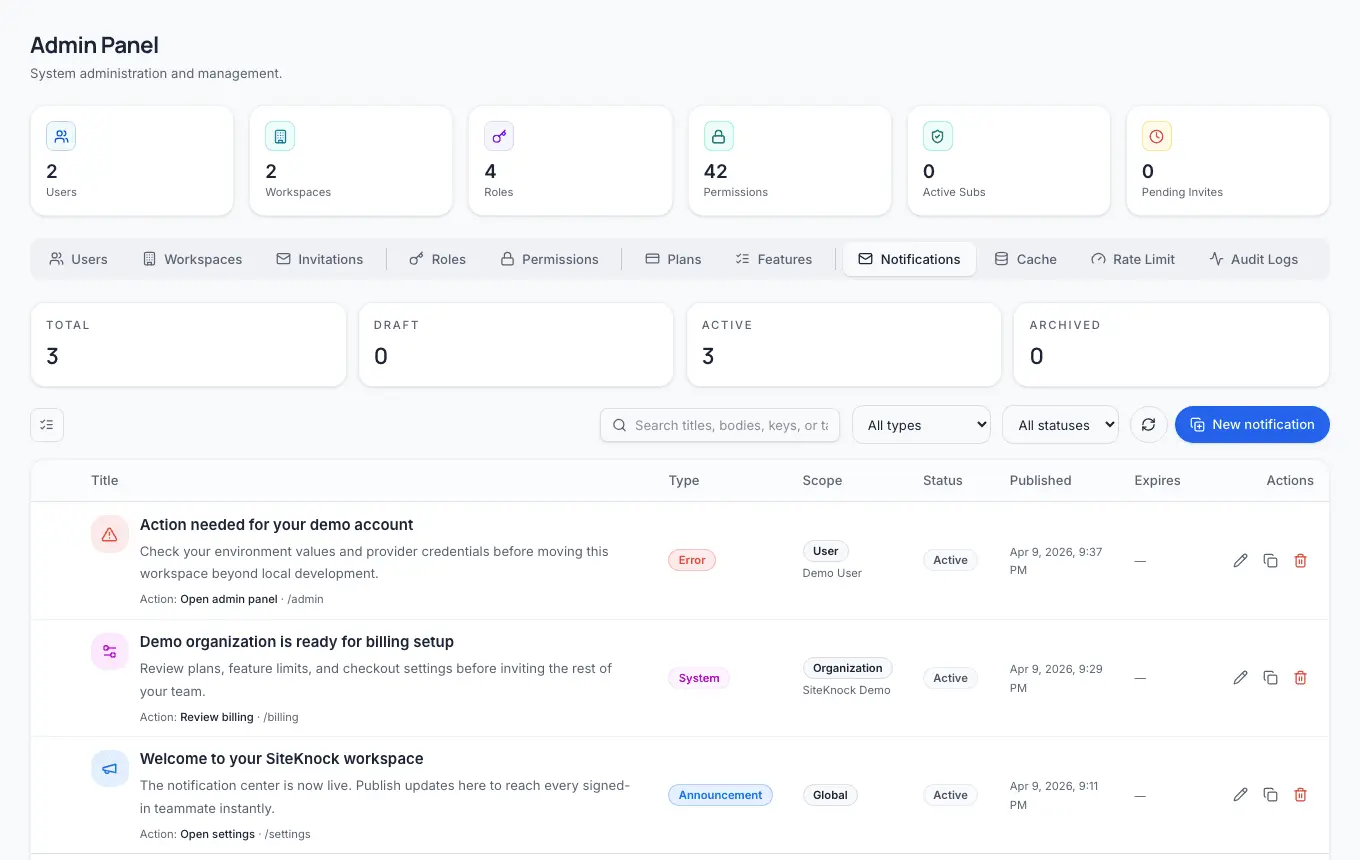Open the All types filter dropdown
Viewport: 1360px width, 860px height.
click(x=921, y=425)
